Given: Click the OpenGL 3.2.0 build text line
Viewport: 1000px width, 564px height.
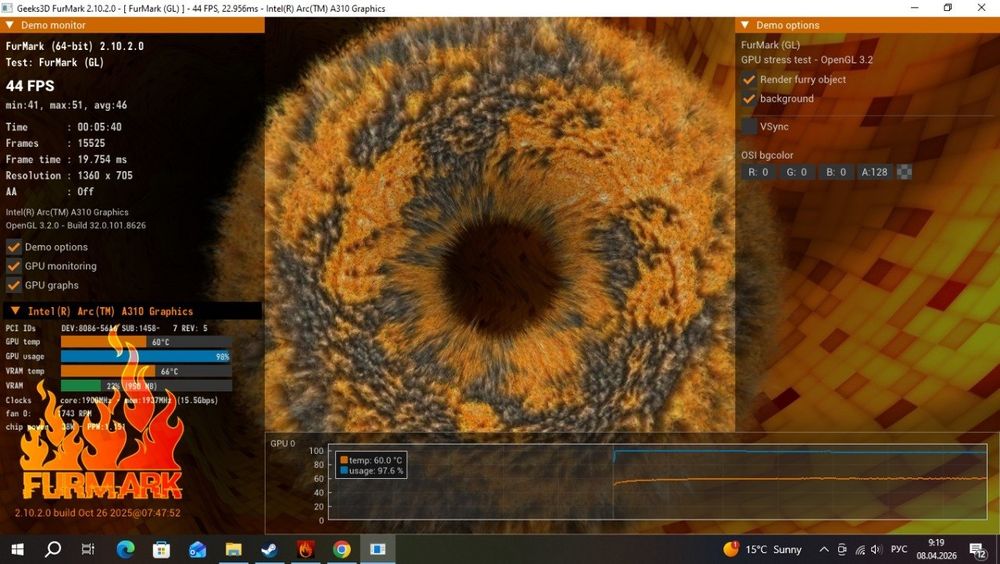Looking at the screenshot, I should (x=76, y=225).
